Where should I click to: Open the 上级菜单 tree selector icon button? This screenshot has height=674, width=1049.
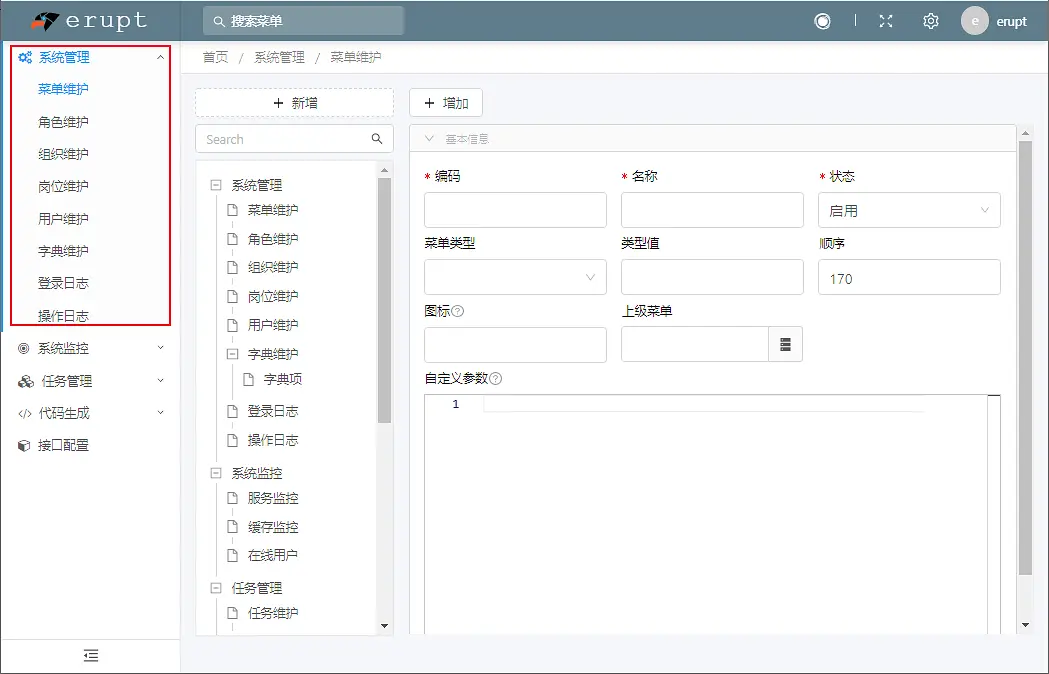[786, 344]
